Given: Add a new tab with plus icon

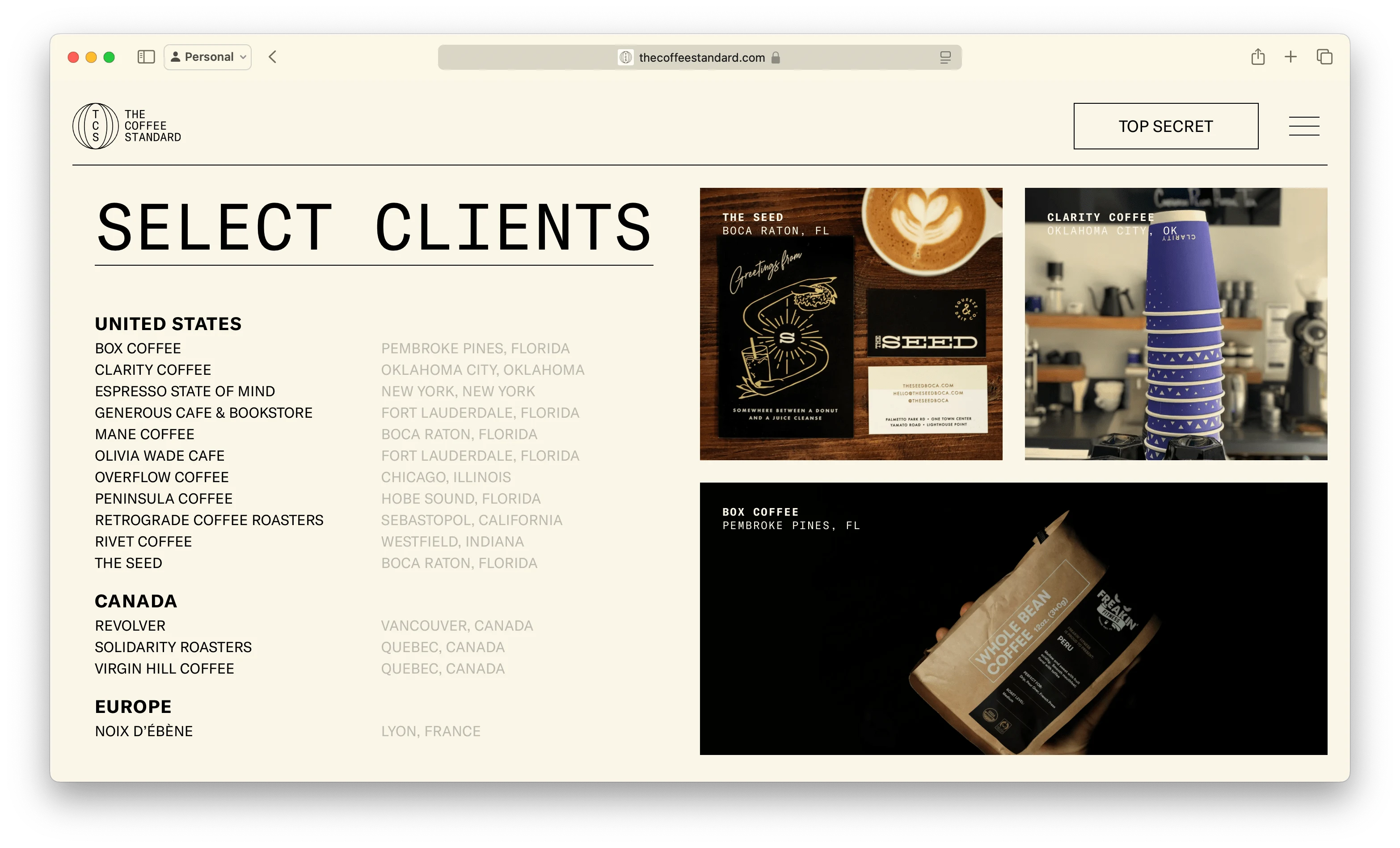Looking at the screenshot, I should [x=1290, y=57].
